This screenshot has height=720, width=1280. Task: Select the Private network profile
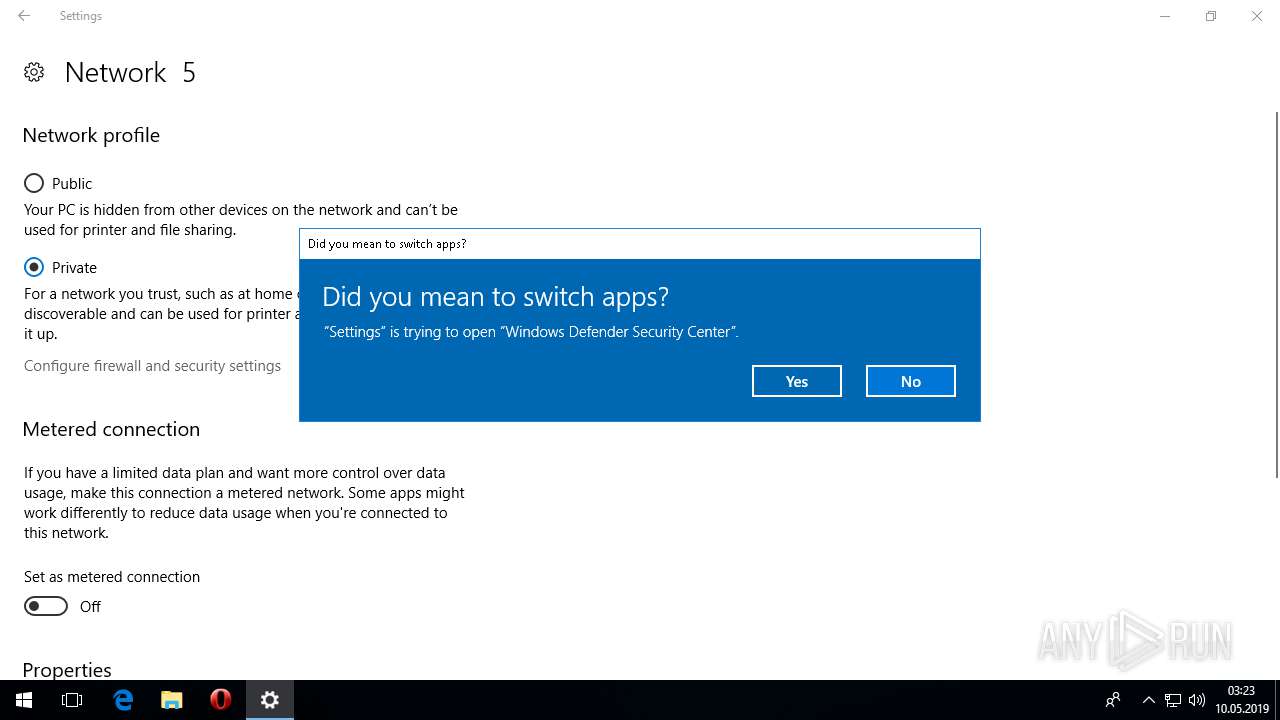coord(60,267)
